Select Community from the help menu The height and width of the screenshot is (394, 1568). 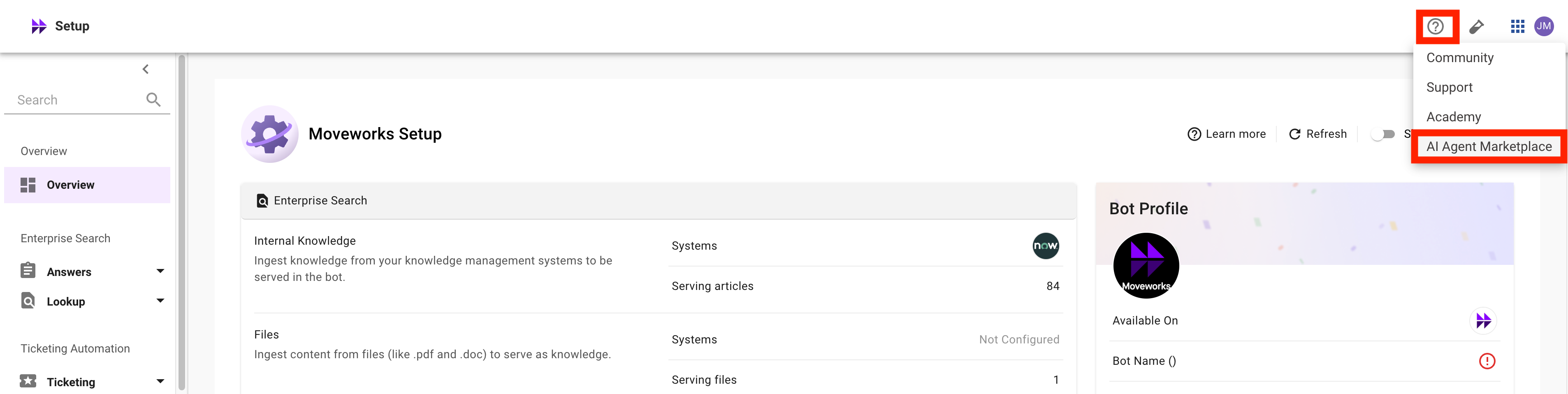[1460, 58]
